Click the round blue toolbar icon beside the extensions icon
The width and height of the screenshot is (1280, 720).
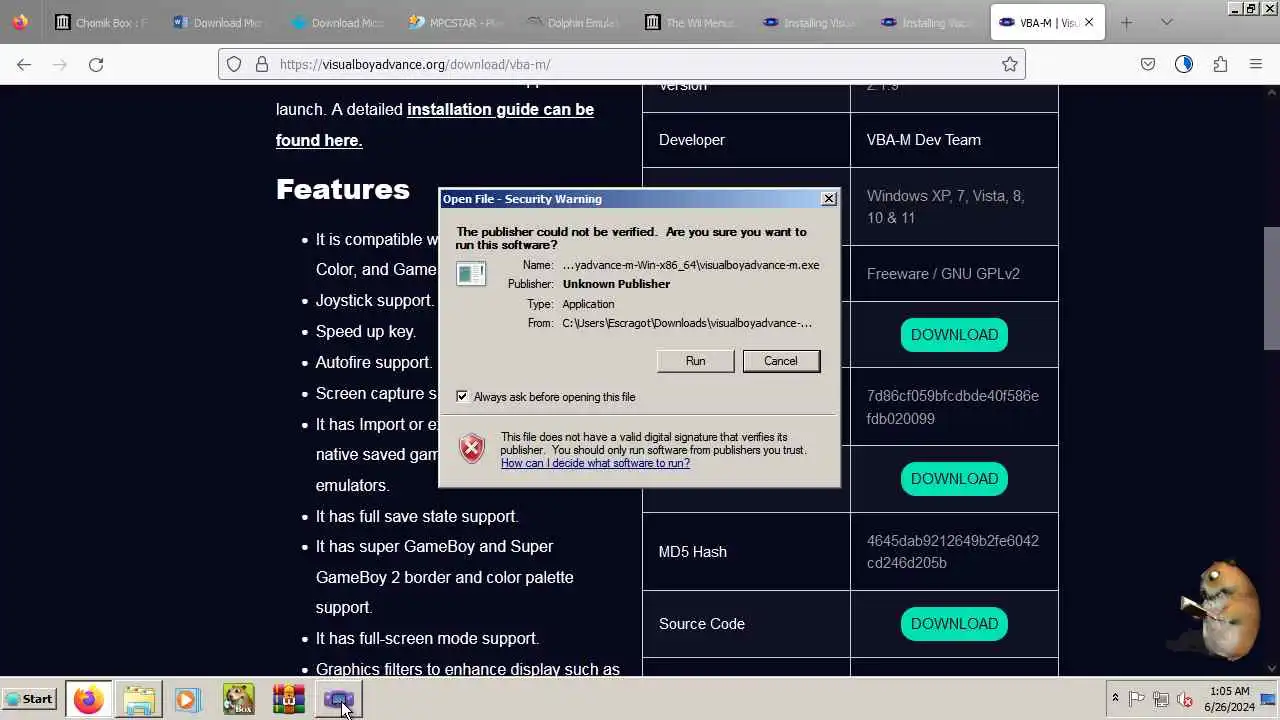coord(1184,64)
